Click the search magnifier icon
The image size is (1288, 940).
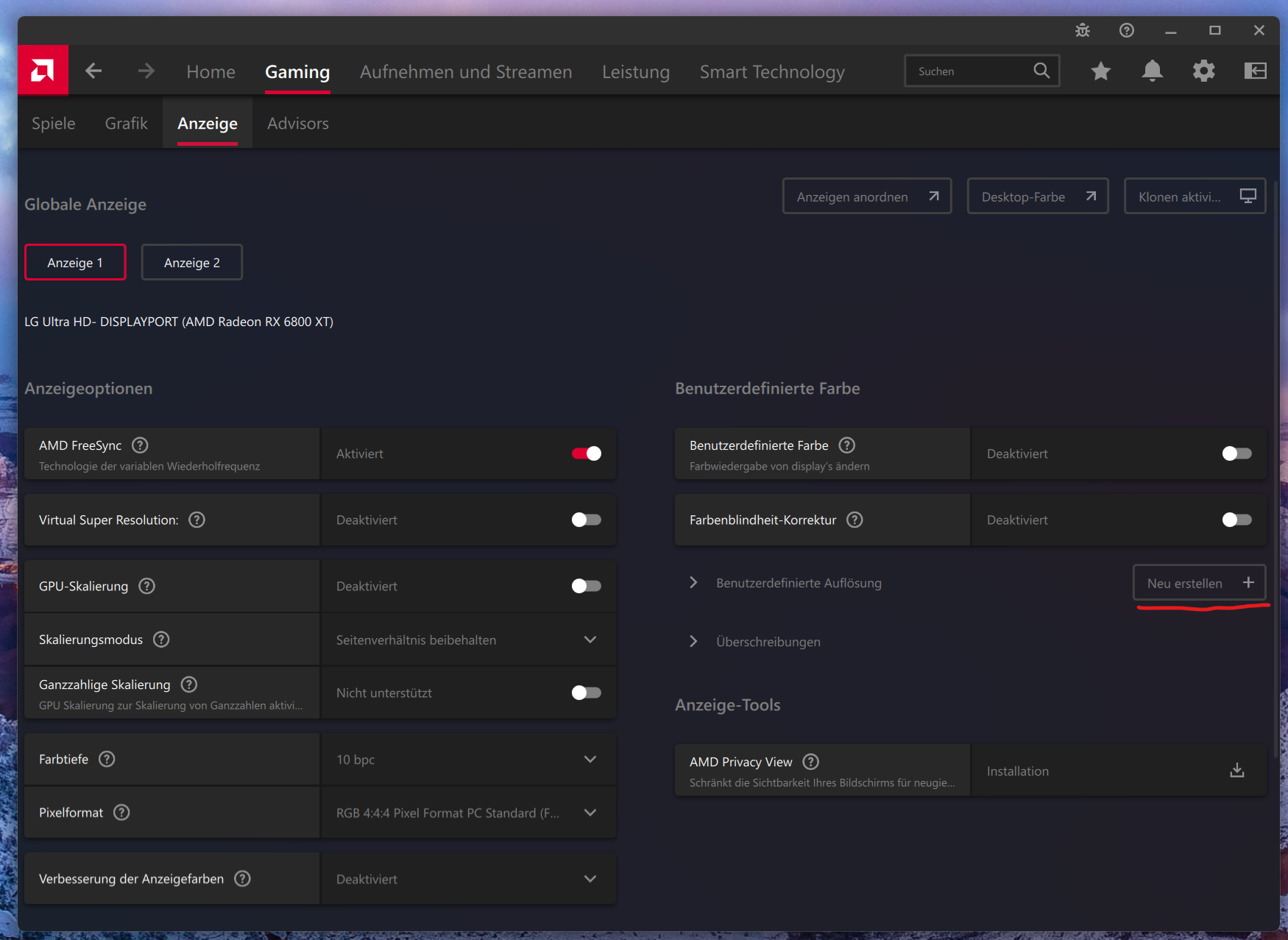point(1041,71)
